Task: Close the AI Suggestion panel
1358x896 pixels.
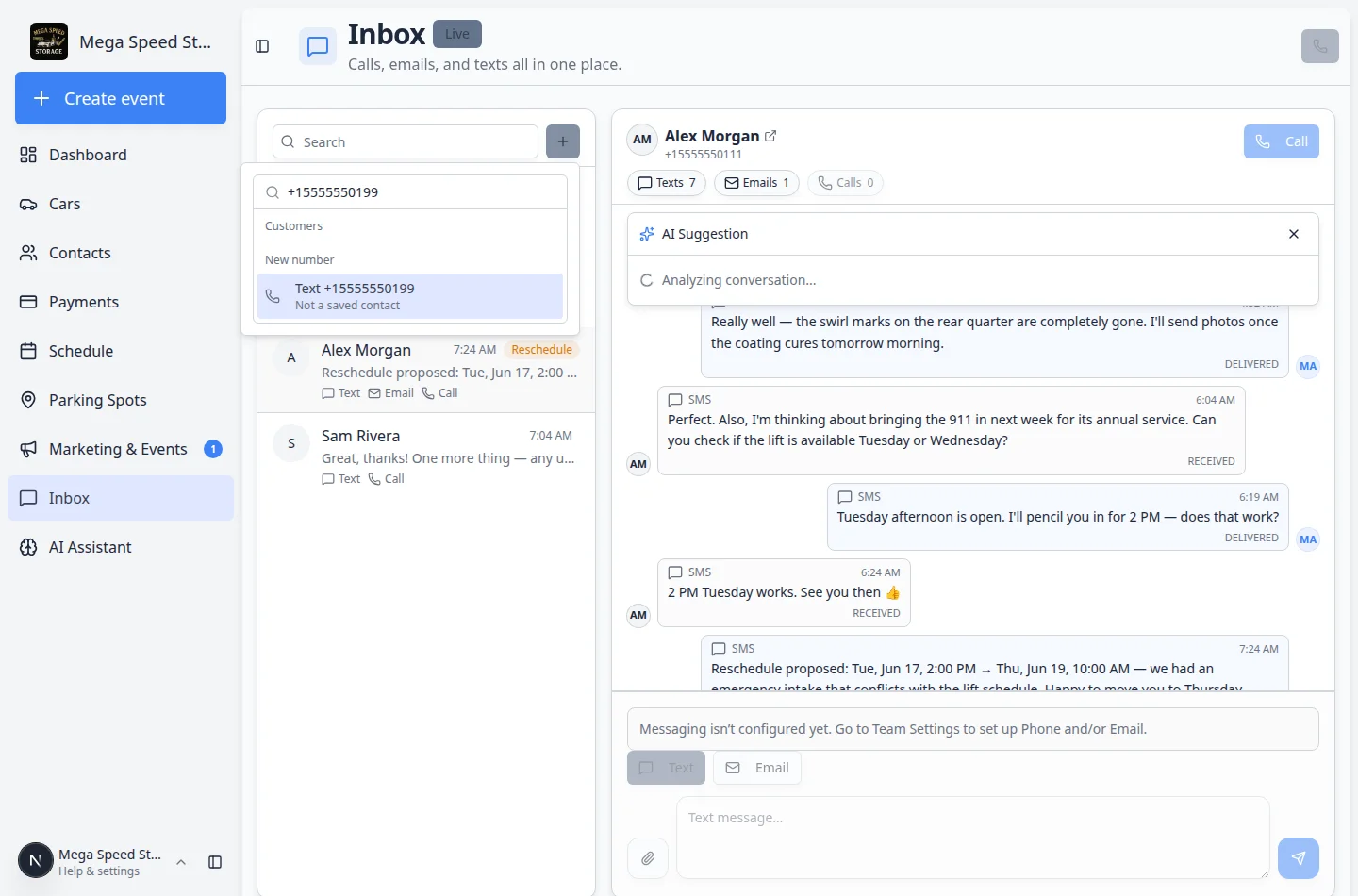Action: coord(1294,234)
